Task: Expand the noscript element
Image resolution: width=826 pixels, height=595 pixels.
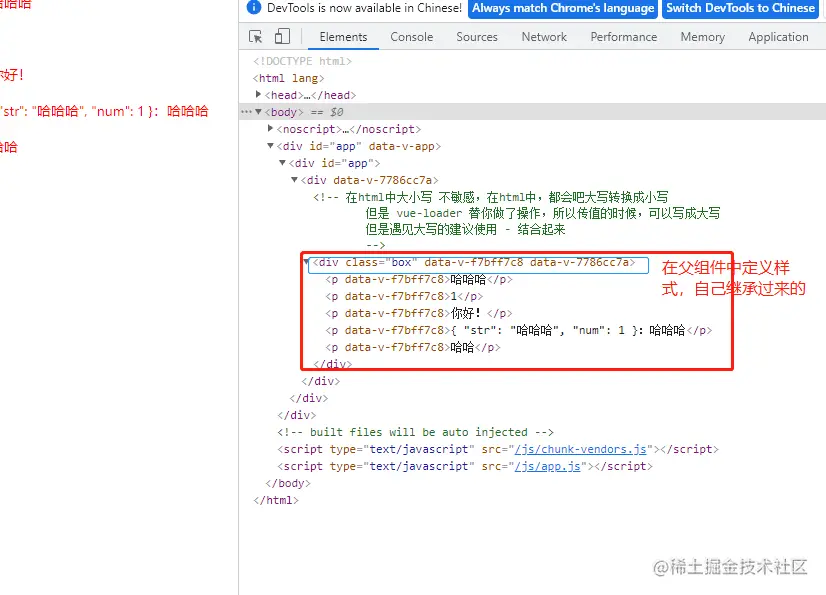Action: pyautogui.click(x=270, y=128)
